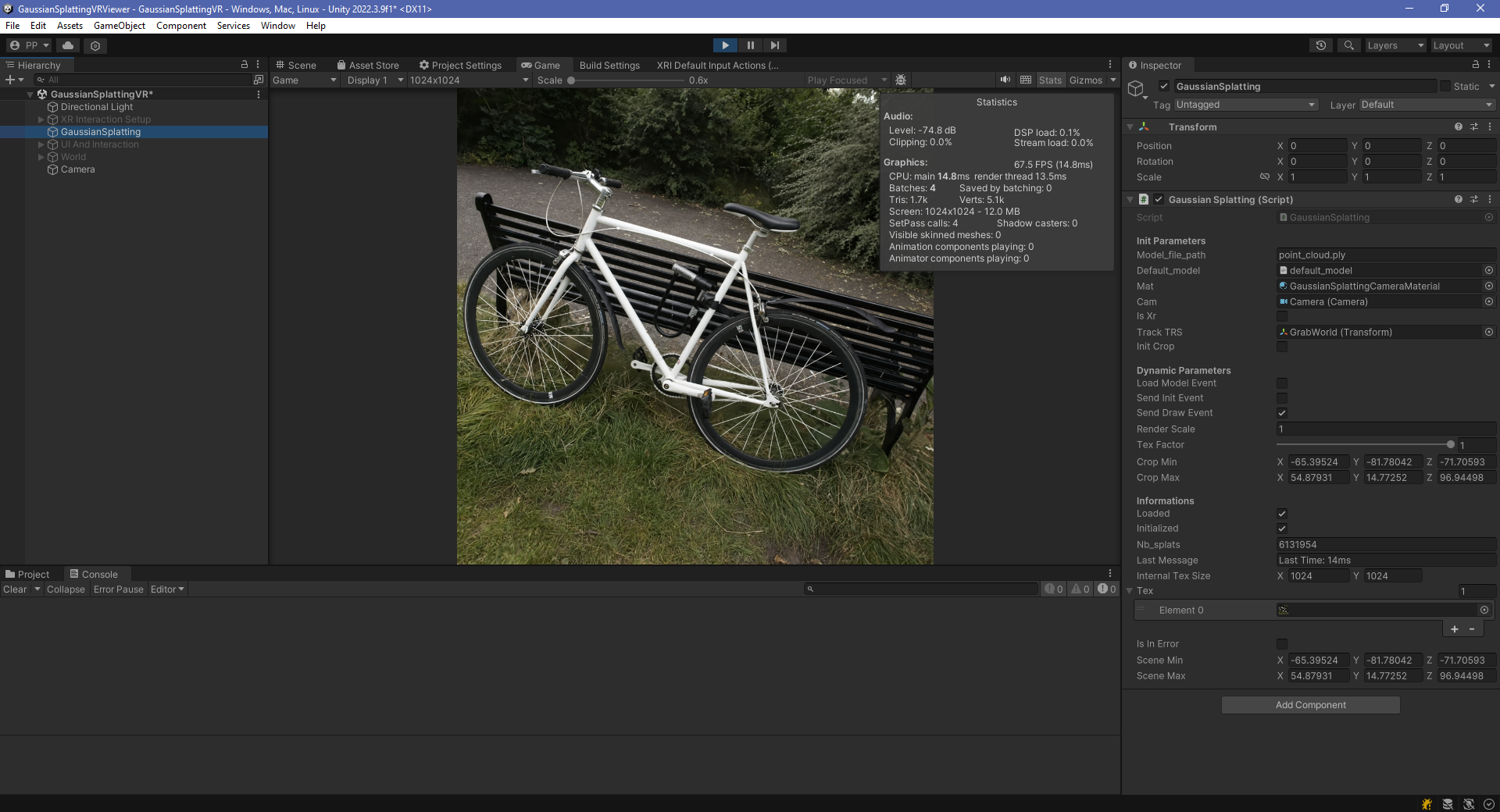Open Transform component help icon
1500x812 pixels.
1458,126
